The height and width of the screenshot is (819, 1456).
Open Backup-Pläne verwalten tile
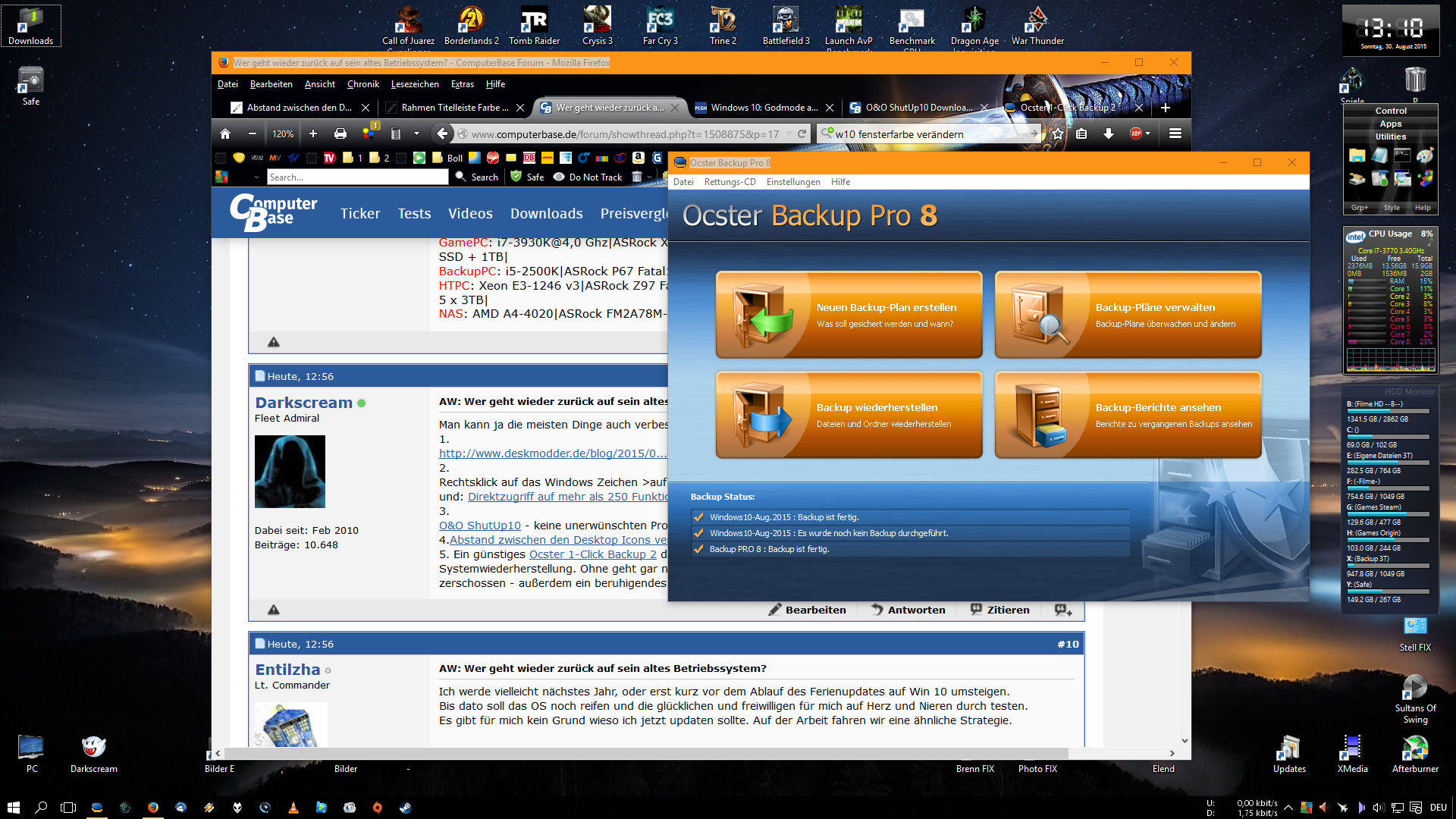click(1128, 315)
